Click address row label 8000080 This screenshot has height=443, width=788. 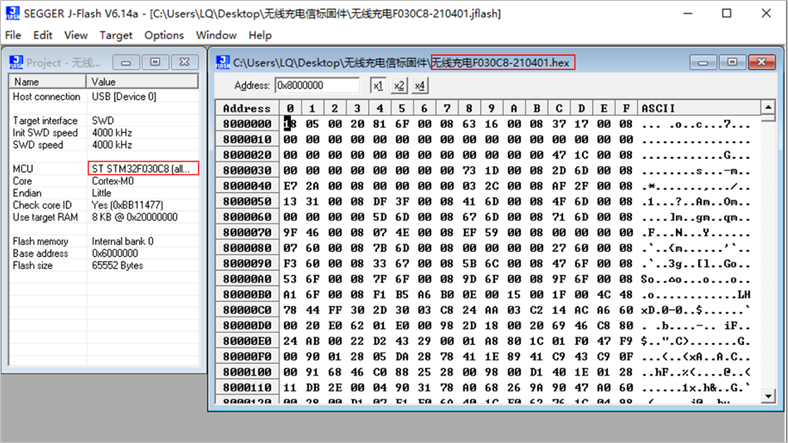tap(247, 248)
